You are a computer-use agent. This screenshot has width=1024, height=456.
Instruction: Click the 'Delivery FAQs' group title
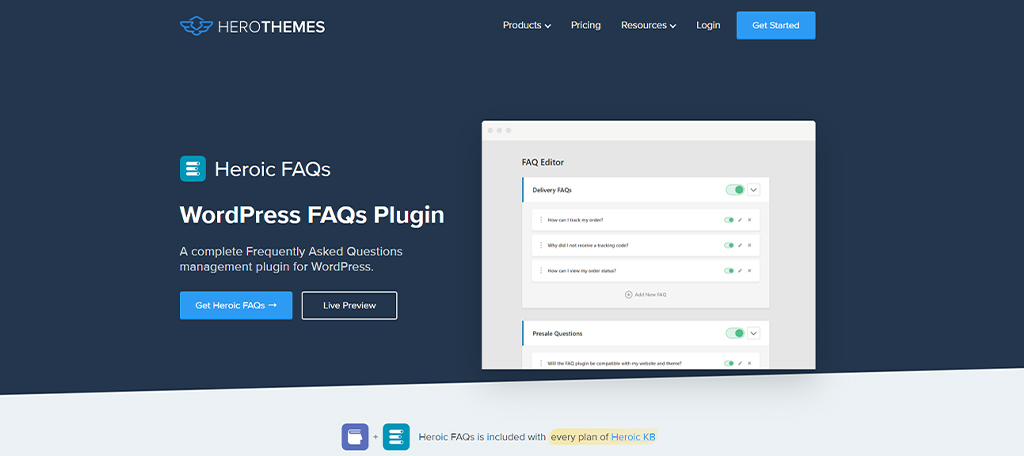pos(552,190)
